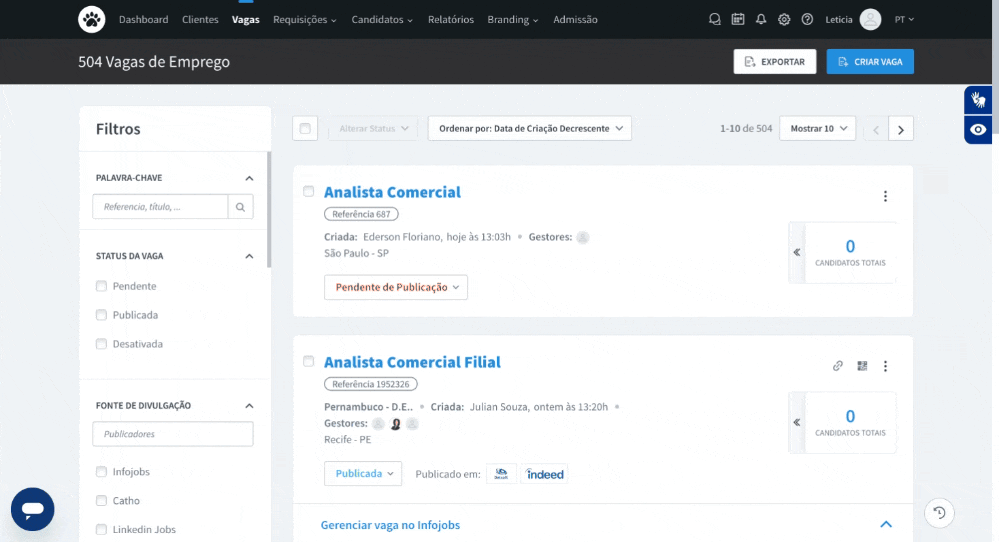Copy link icon for Analista Comercial Filial
Image resolution: width=999 pixels, height=542 pixels.
coord(838,366)
